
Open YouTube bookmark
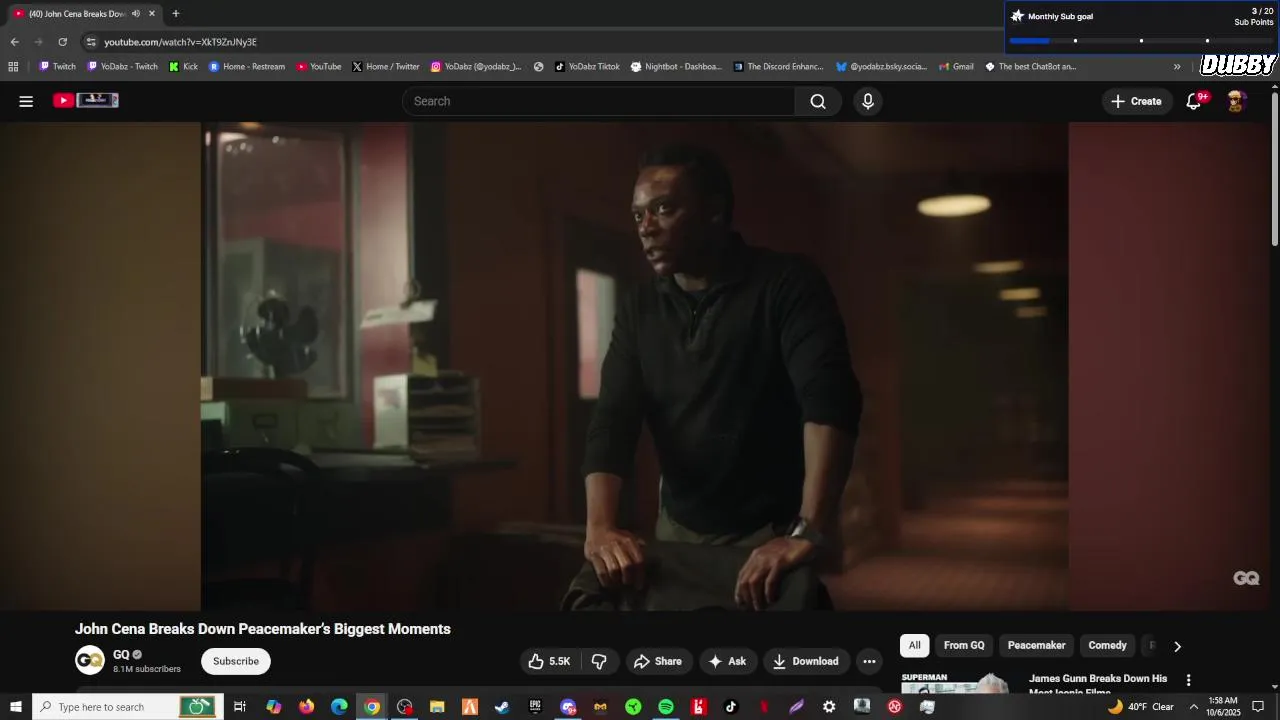319,67
